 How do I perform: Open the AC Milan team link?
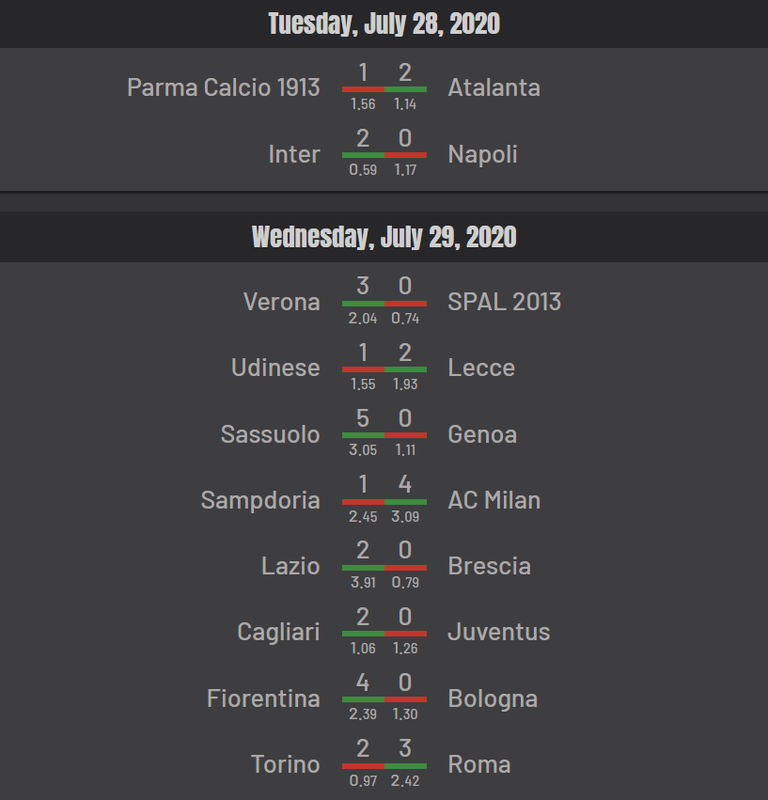(x=494, y=500)
